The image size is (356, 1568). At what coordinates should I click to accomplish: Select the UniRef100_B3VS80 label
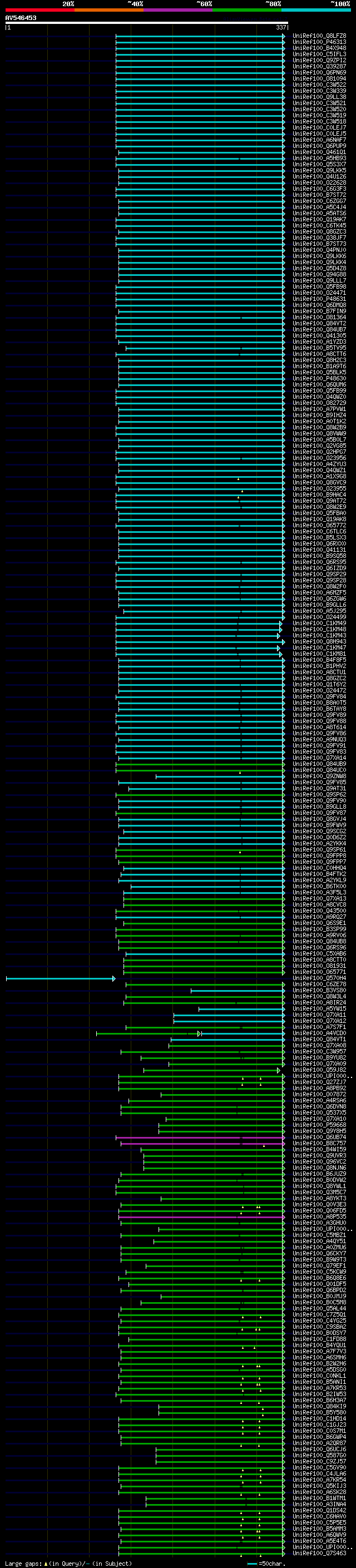coord(319,991)
